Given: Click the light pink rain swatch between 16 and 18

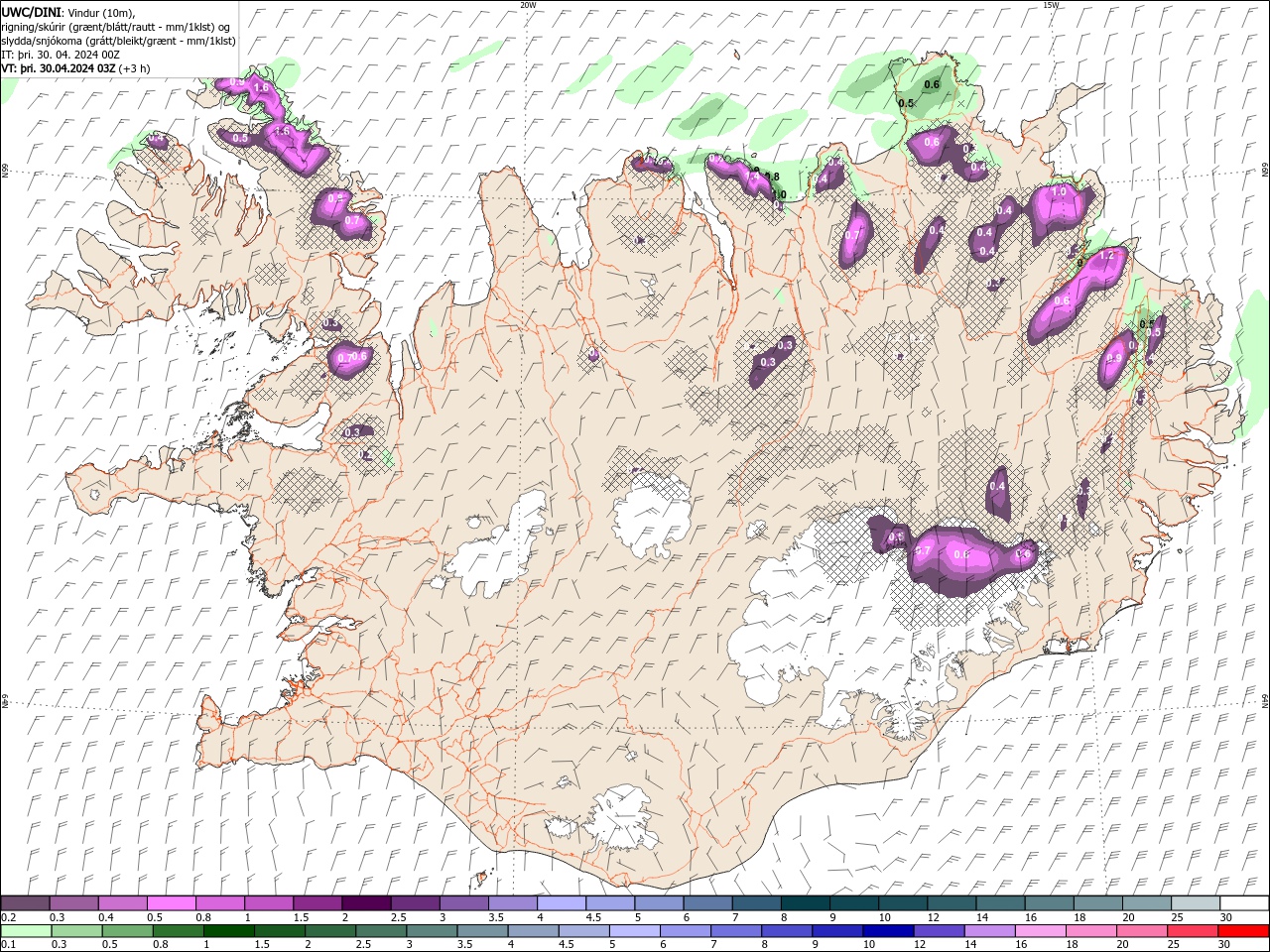Looking at the screenshot, I should pos(1040,931).
